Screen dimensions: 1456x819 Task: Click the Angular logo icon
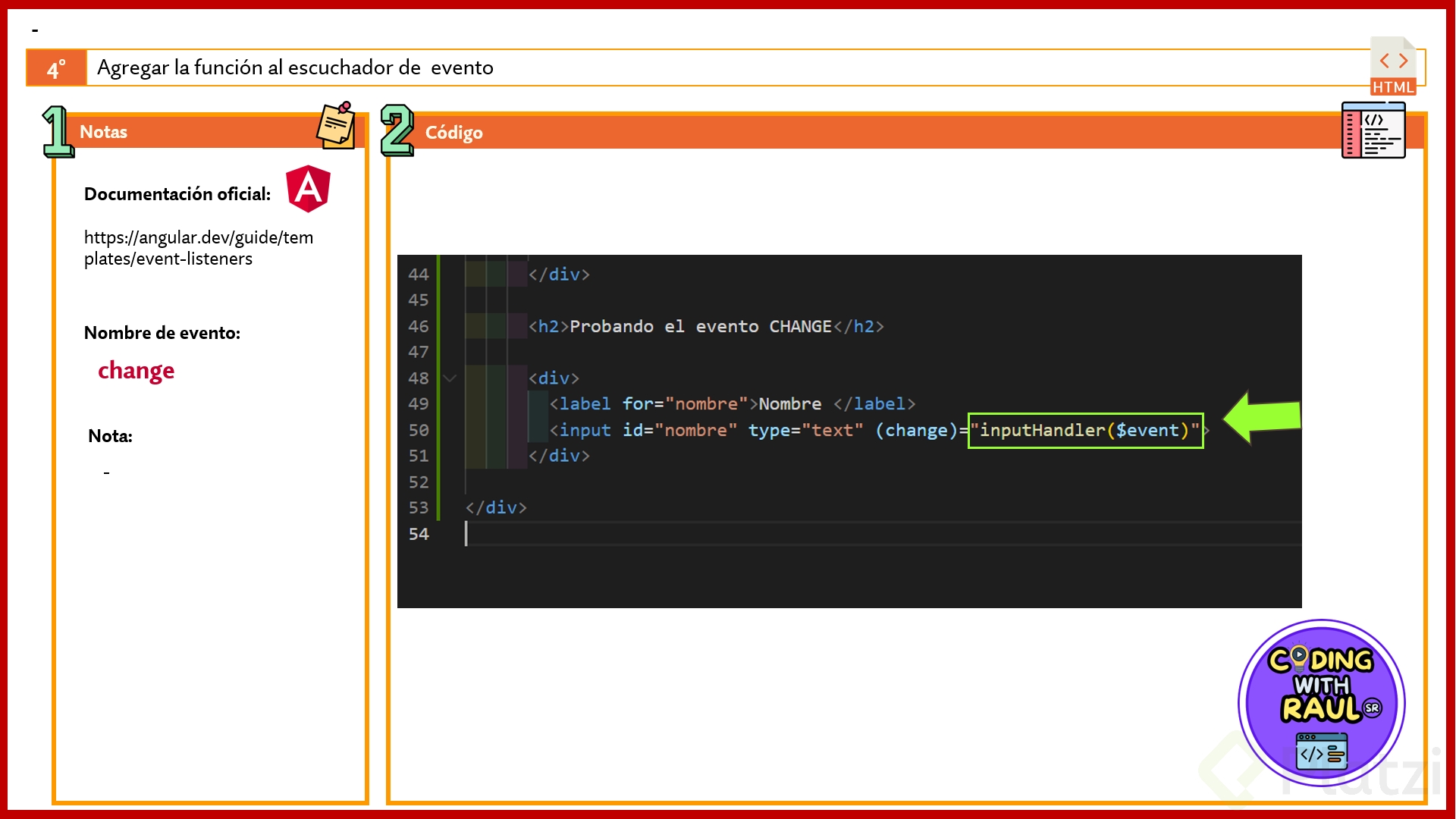(x=308, y=188)
